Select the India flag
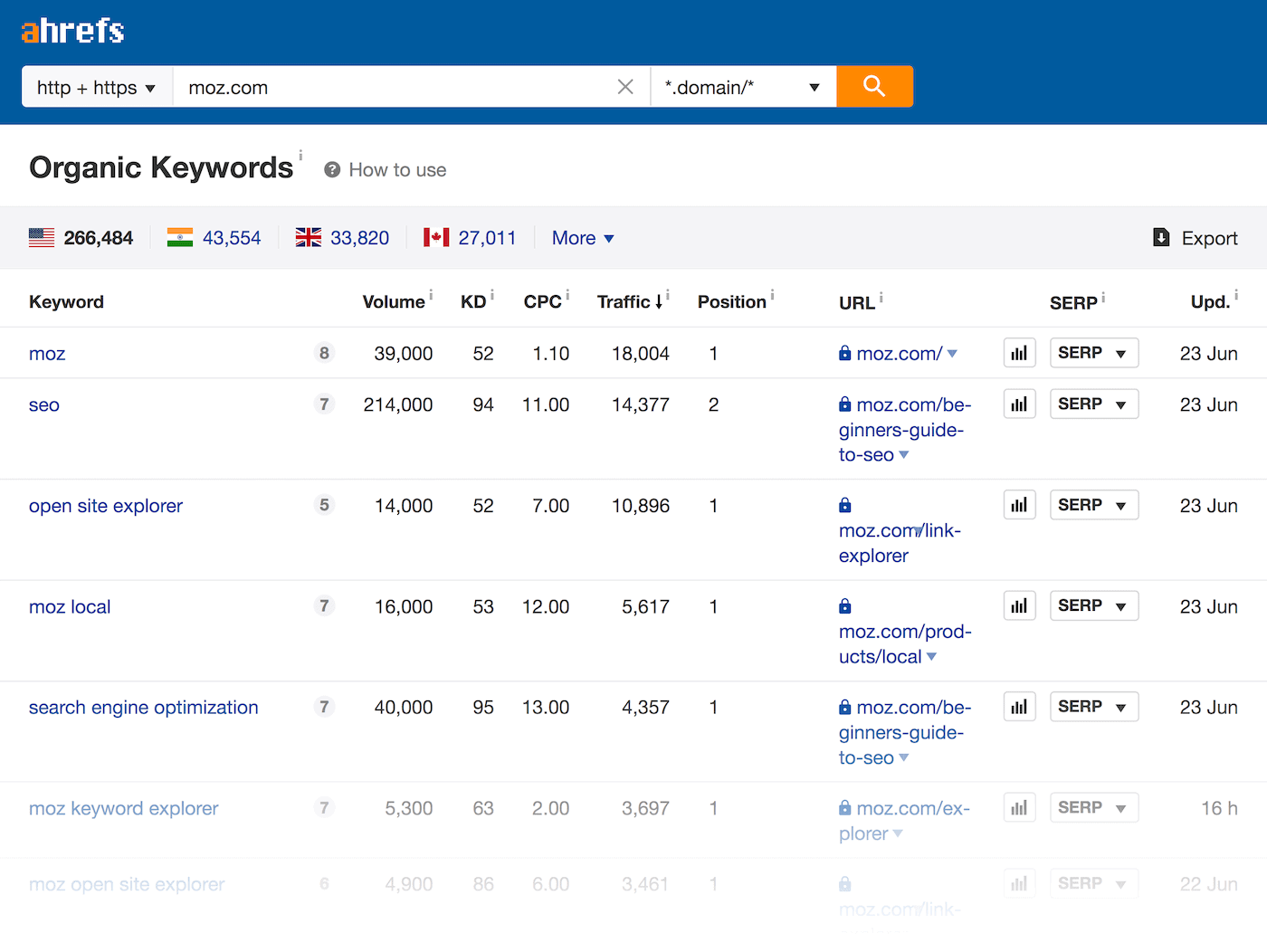 pos(180,237)
